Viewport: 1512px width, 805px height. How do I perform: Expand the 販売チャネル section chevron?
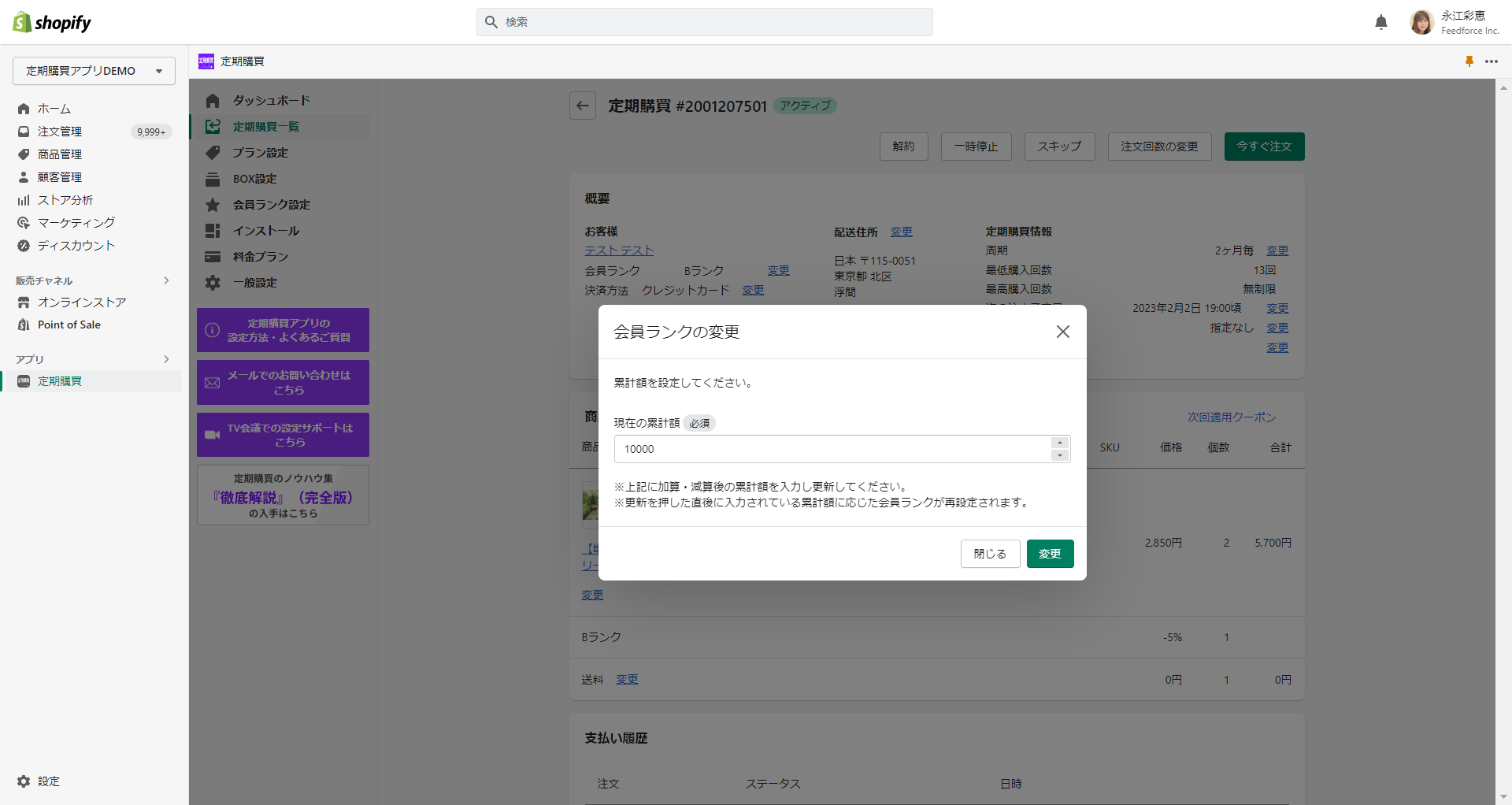tap(166, 280)
